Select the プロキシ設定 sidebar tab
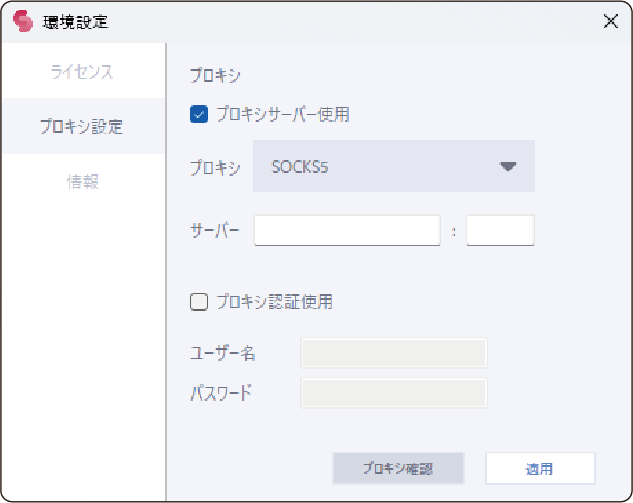 (x=82, y=127)
